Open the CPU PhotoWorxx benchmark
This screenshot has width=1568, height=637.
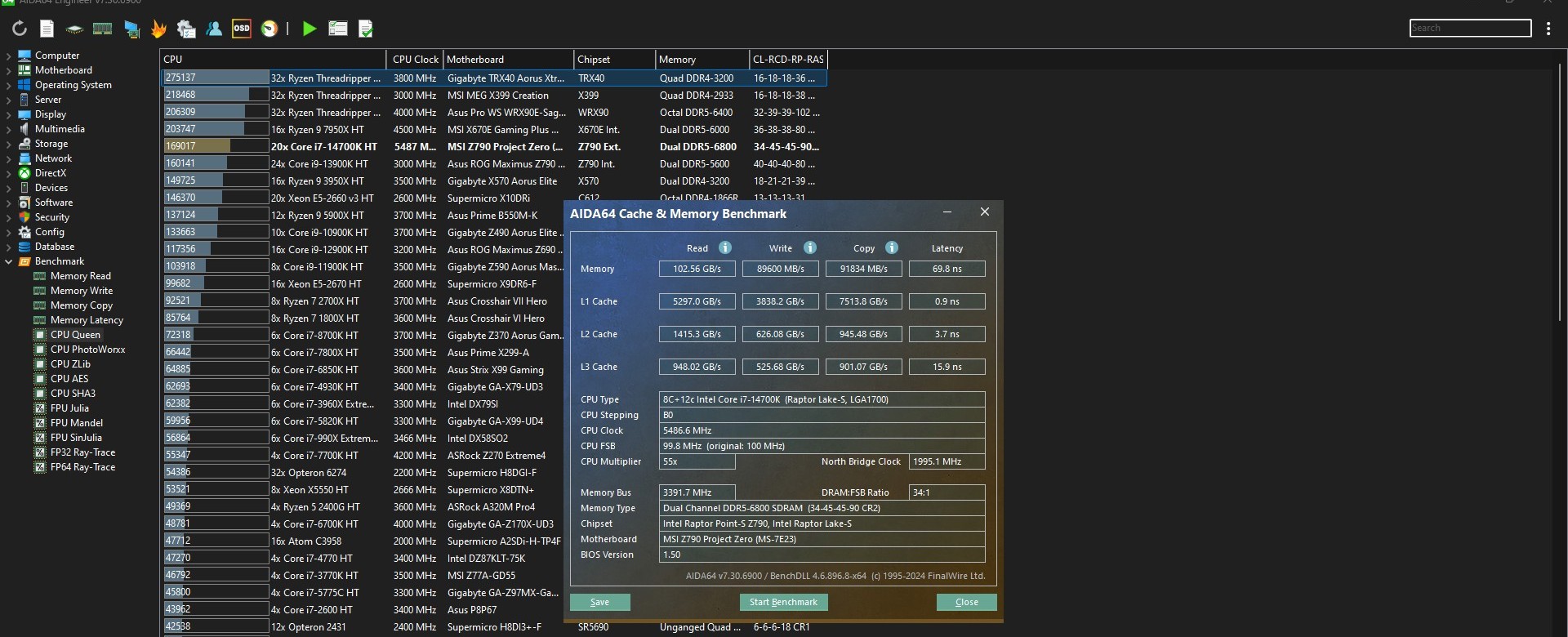coord(88,350)
